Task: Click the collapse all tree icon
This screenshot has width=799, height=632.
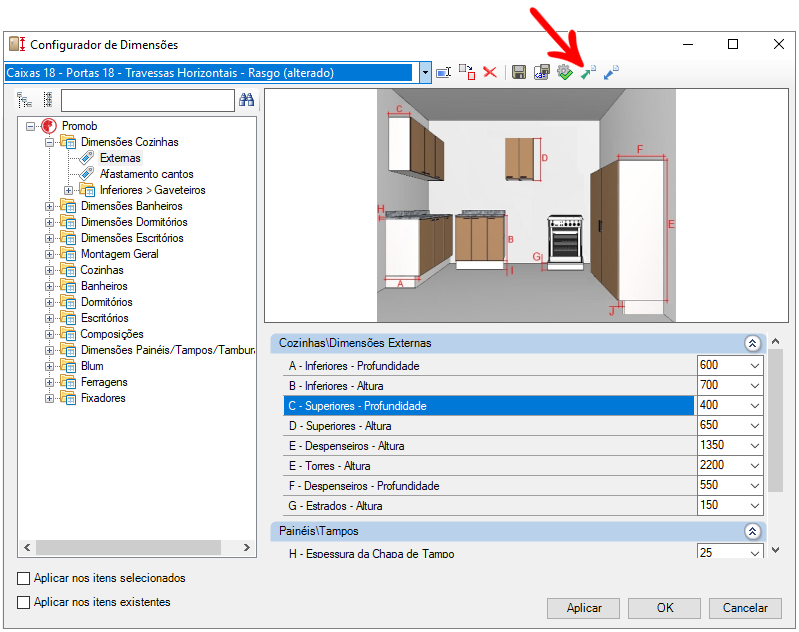Action: click(48, 100)
